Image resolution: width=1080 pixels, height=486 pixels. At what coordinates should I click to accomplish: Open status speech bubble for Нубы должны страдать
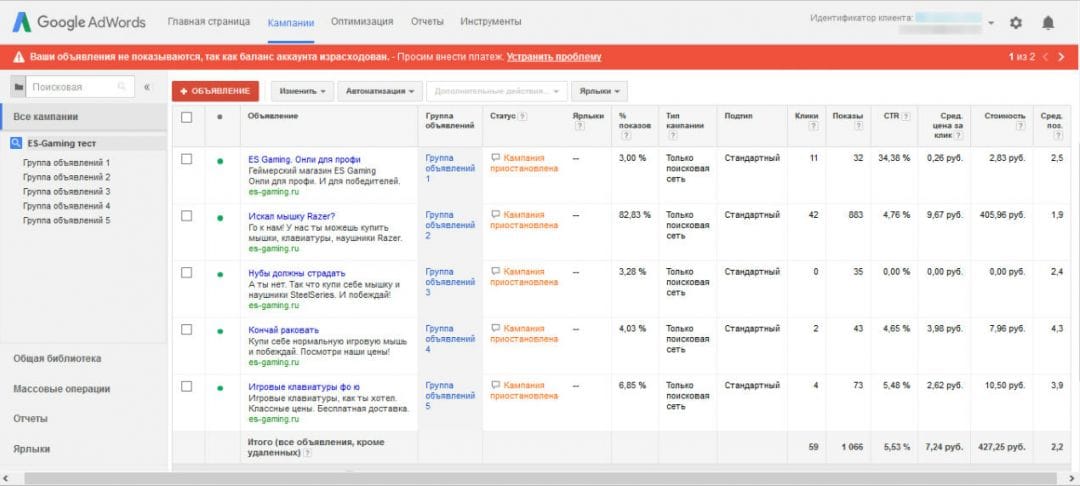(495, 271)
